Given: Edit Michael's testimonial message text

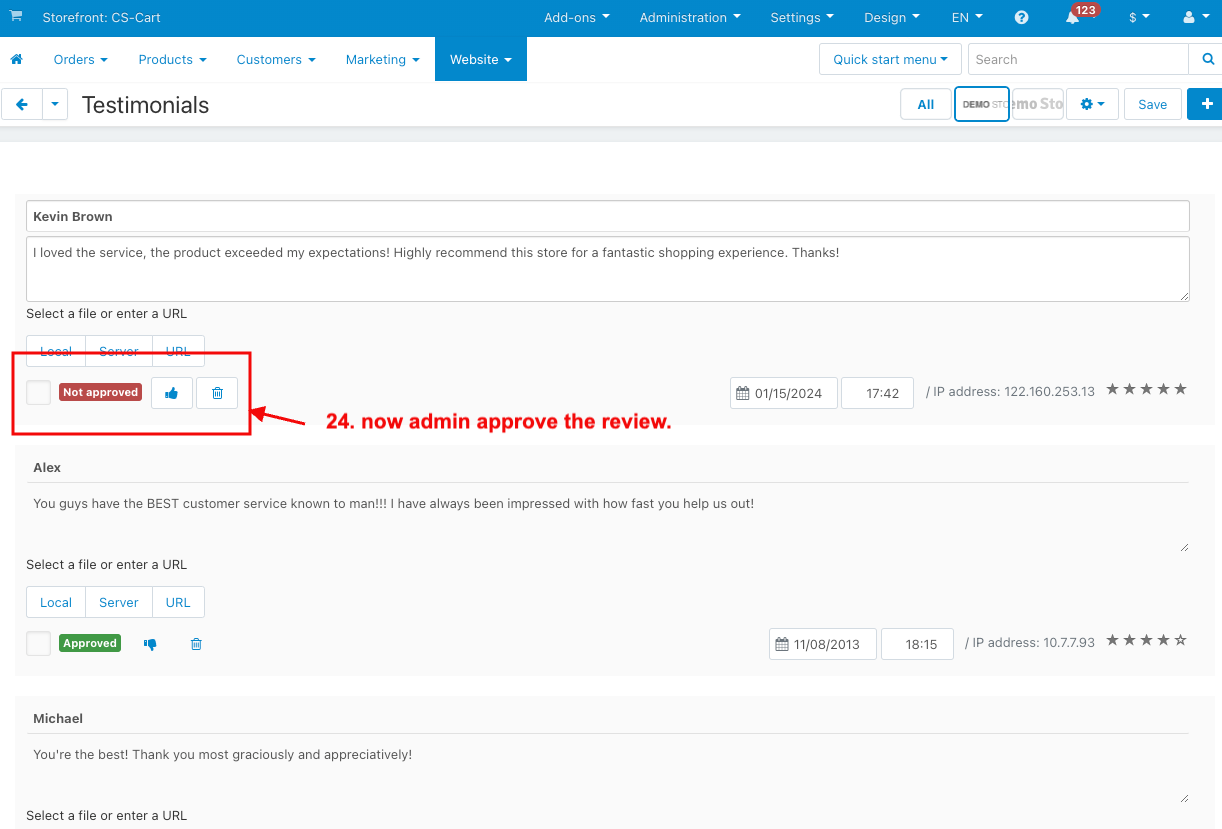Looking at the screenshot, I should pos(608,771).
